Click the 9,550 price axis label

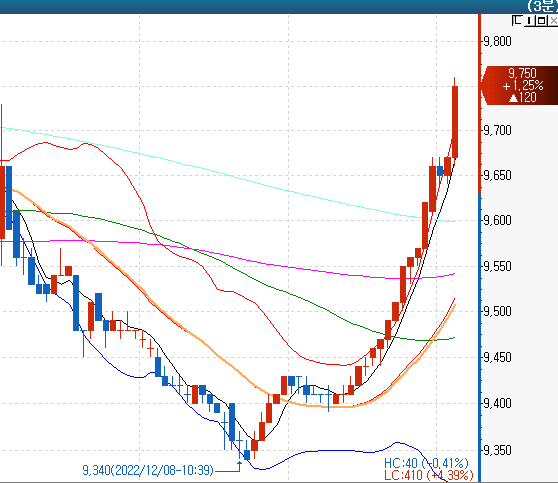pyautogui.click(x=498, y=266)
